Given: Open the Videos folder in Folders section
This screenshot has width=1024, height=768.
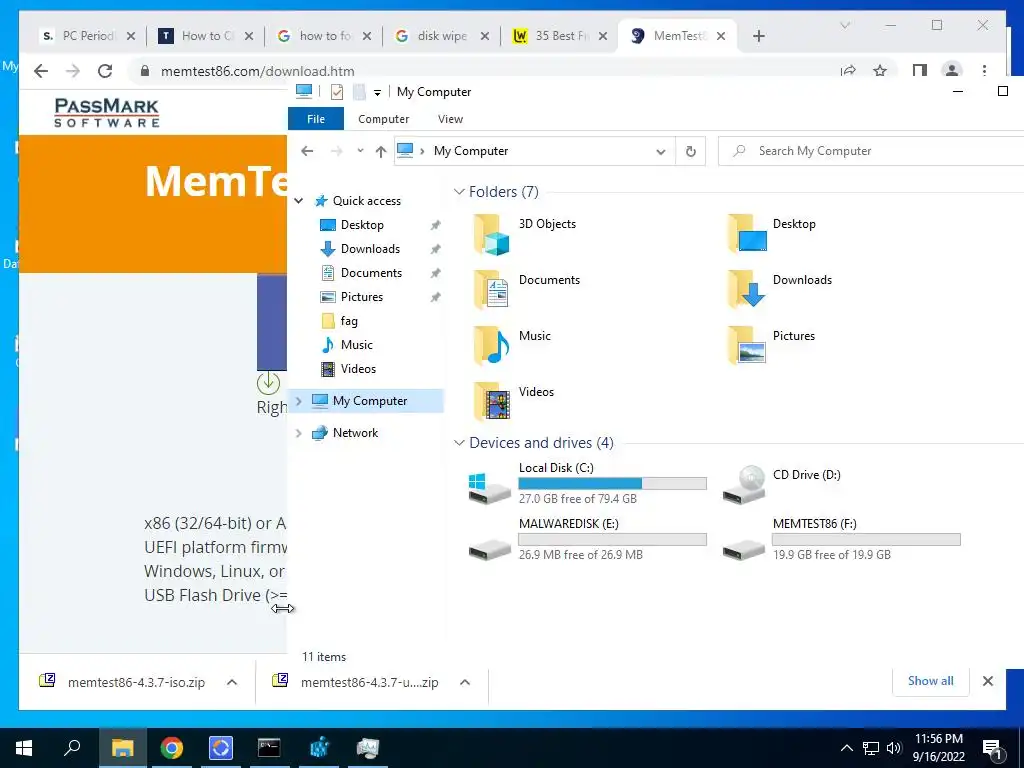Looking at the screenshot, I should (x=492, y=402).
